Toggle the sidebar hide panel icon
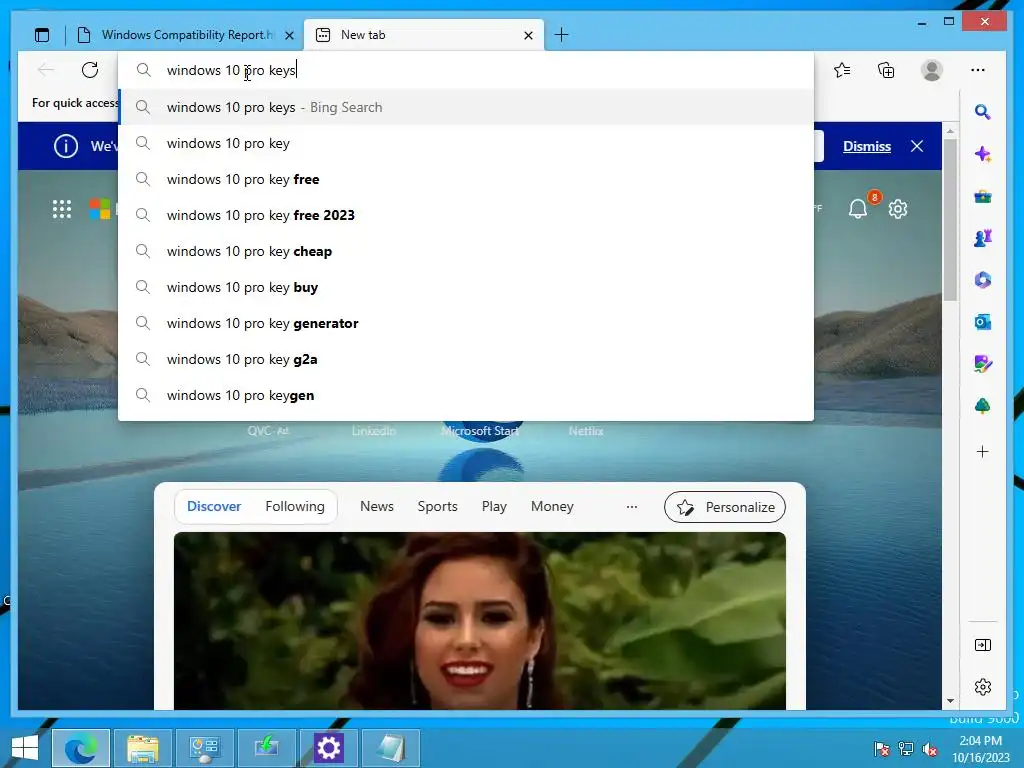 982,645
